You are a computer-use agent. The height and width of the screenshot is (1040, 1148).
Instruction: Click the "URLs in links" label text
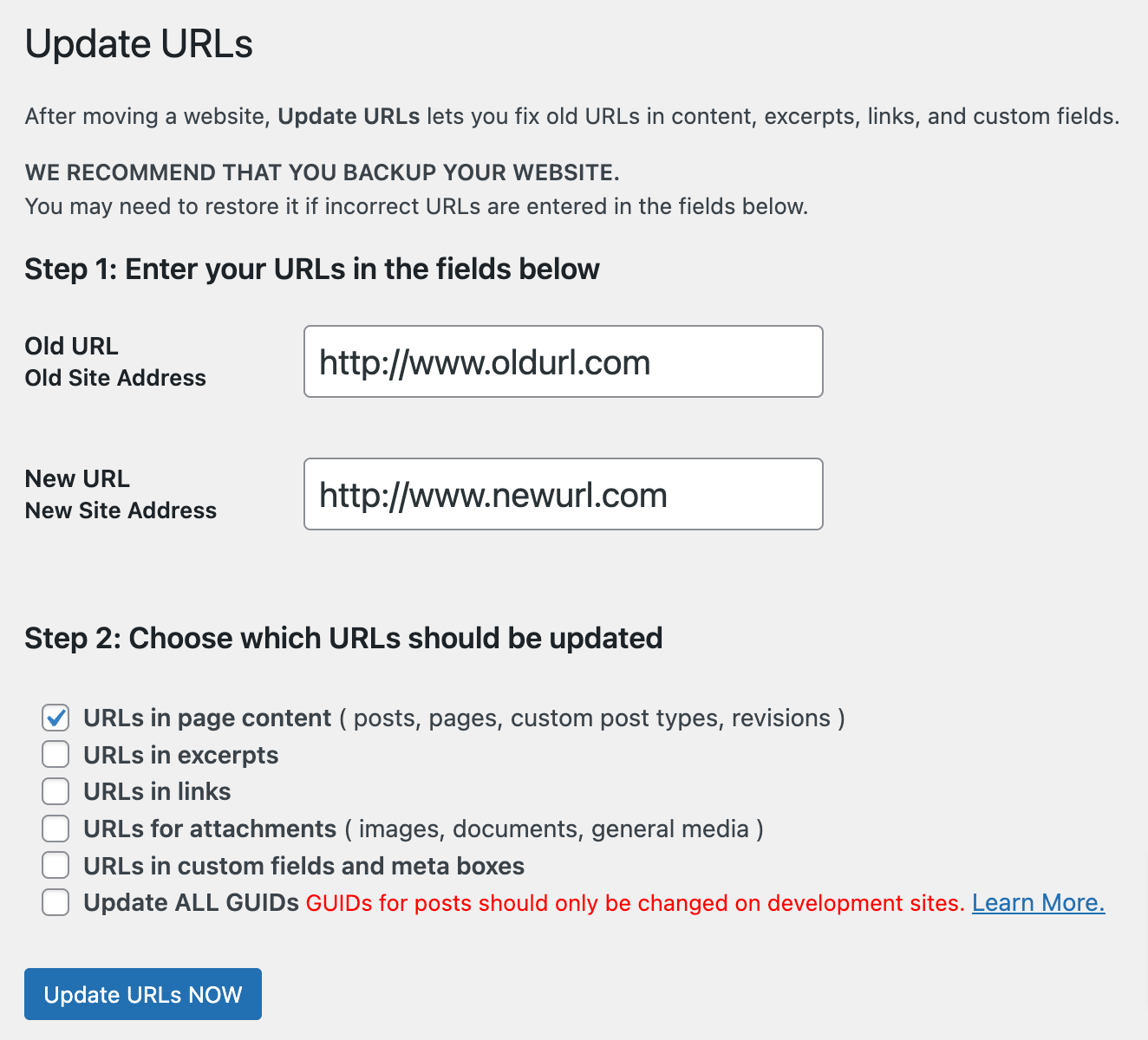tap(157, 792)
